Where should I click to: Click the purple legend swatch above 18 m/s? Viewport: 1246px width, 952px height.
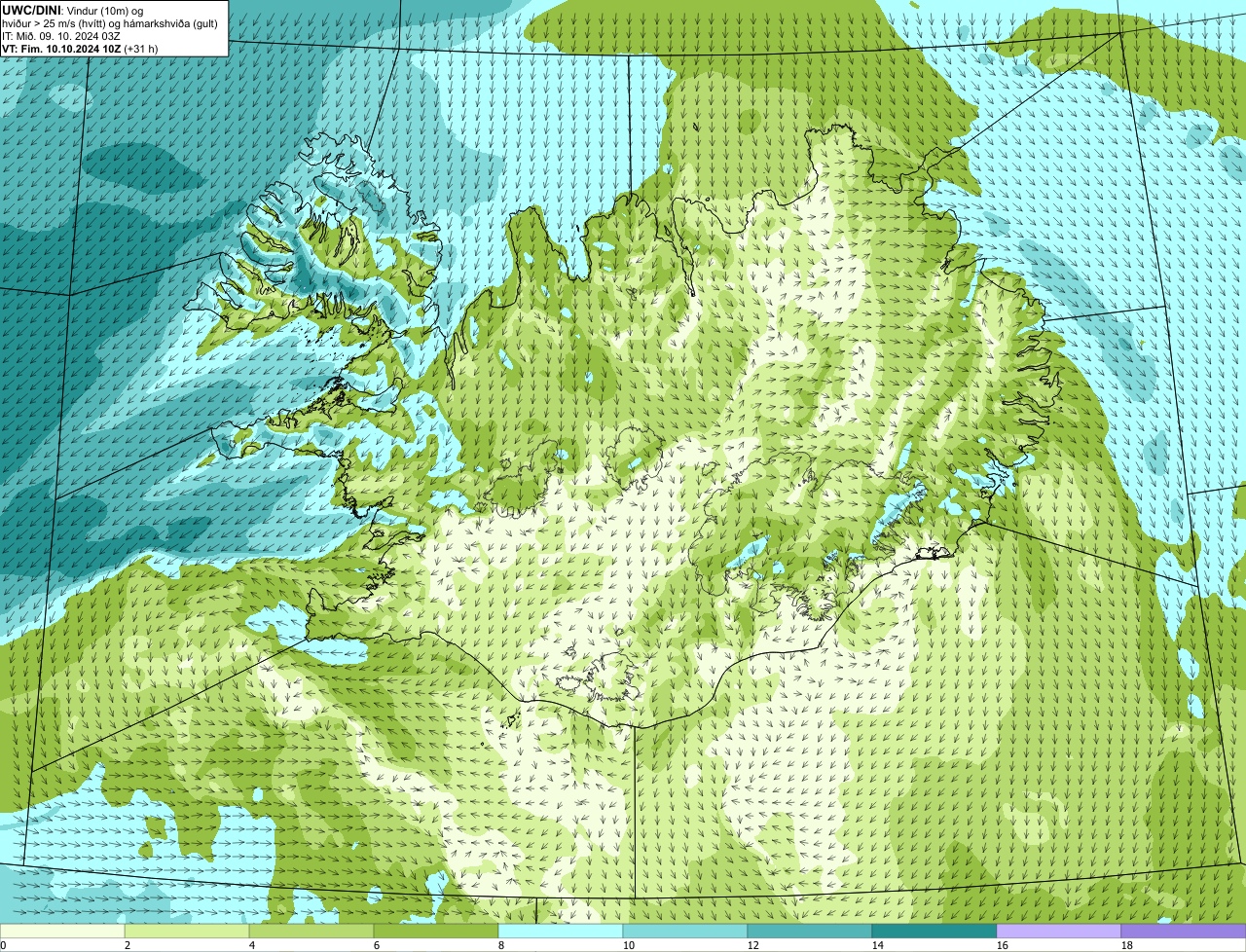pos(1184,932)
